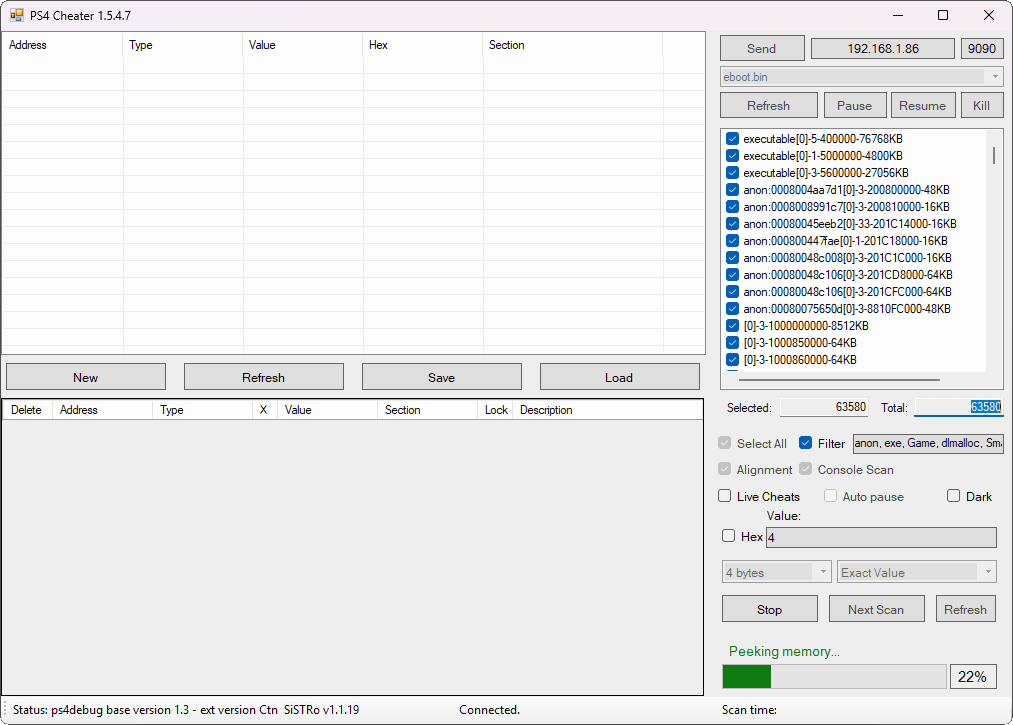Toggle anon:00080075650d 48KB section checkbox

(x=732, y=309)
